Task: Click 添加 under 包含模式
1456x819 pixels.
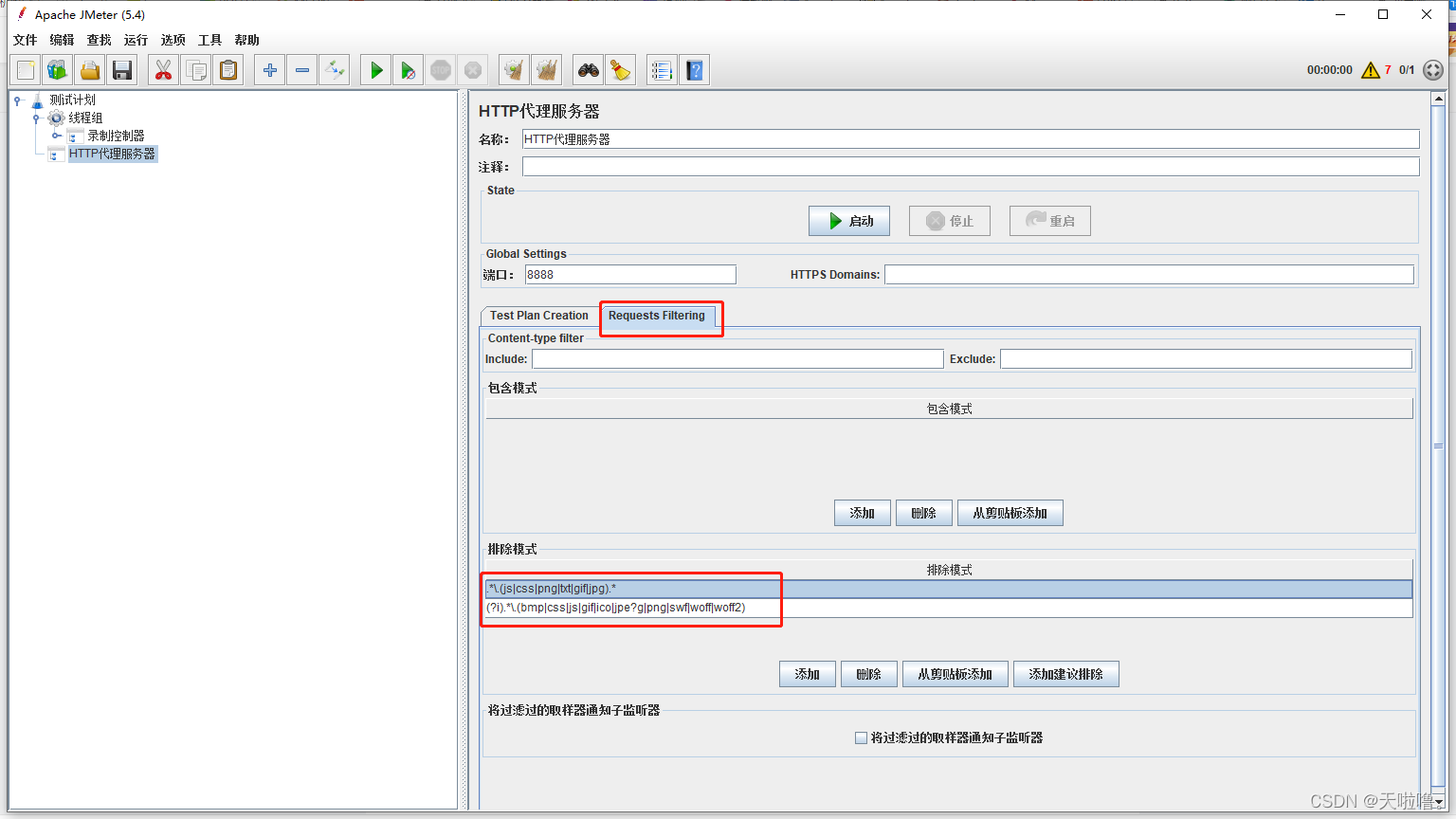Action: (x=863, y=513)
